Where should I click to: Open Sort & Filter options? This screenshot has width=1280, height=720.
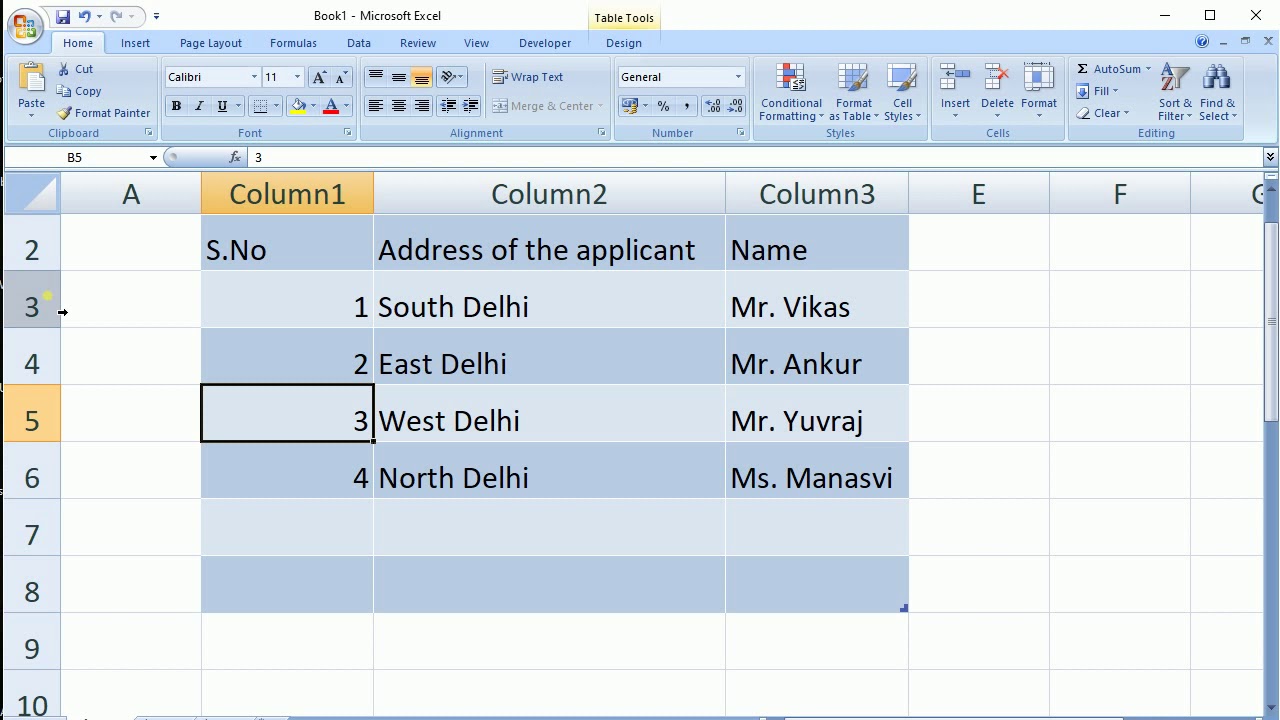(1175, 93)
